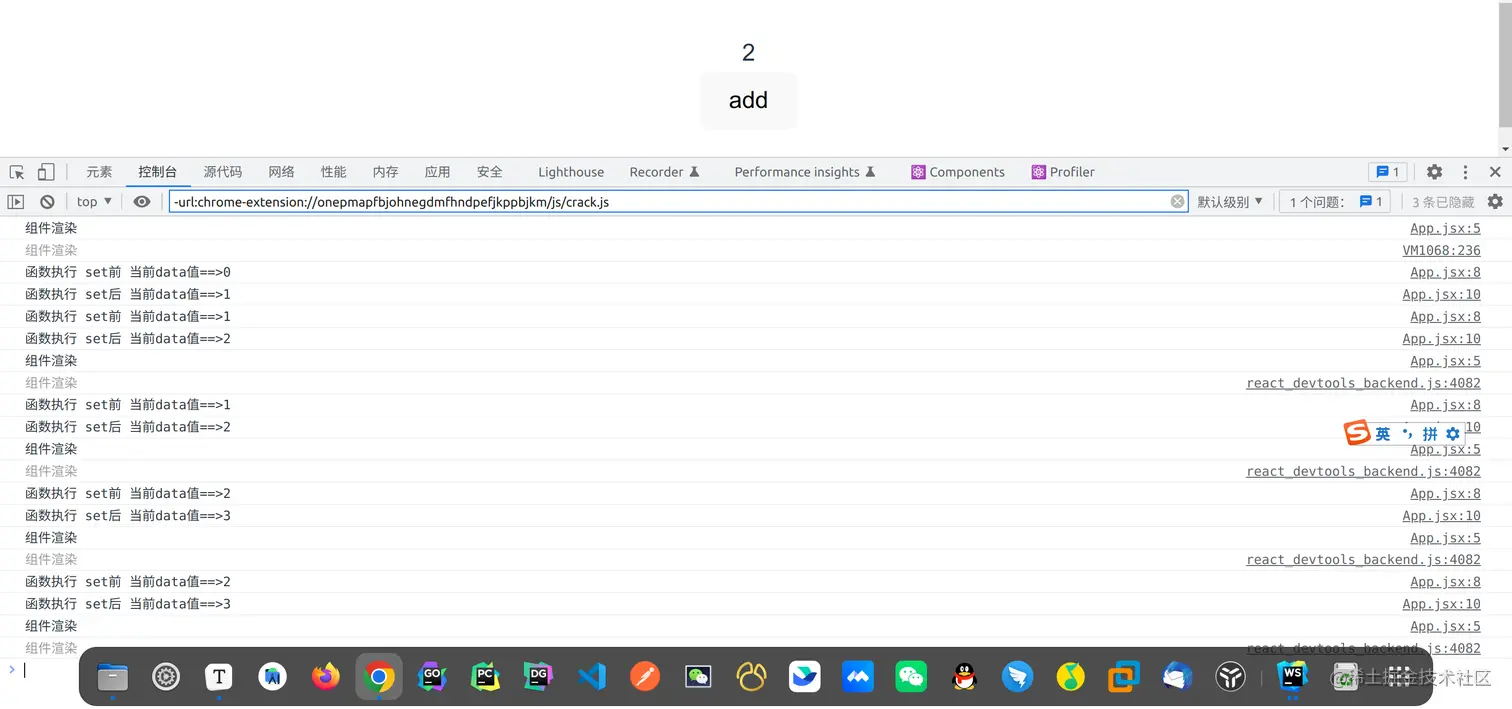Click the Sogou input method settings gear
This screenshot has width=1512, height=709.
[x=1453, y=434]
